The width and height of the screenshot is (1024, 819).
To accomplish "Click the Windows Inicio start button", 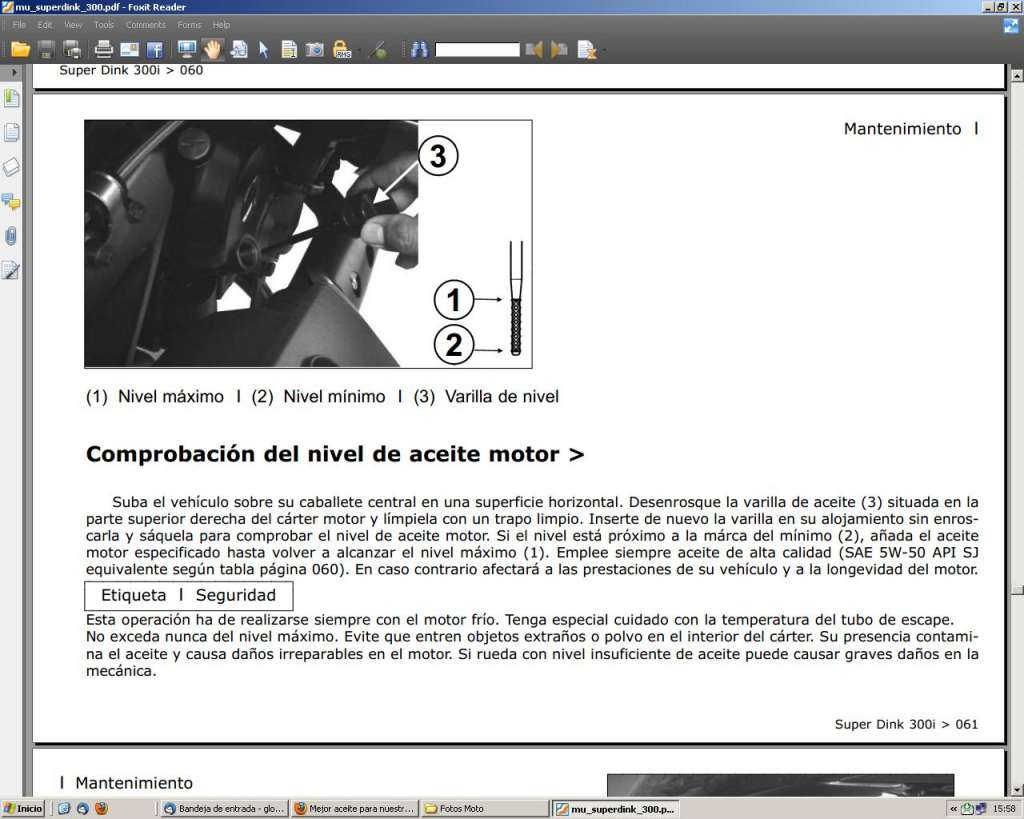I will pos(23,809).
